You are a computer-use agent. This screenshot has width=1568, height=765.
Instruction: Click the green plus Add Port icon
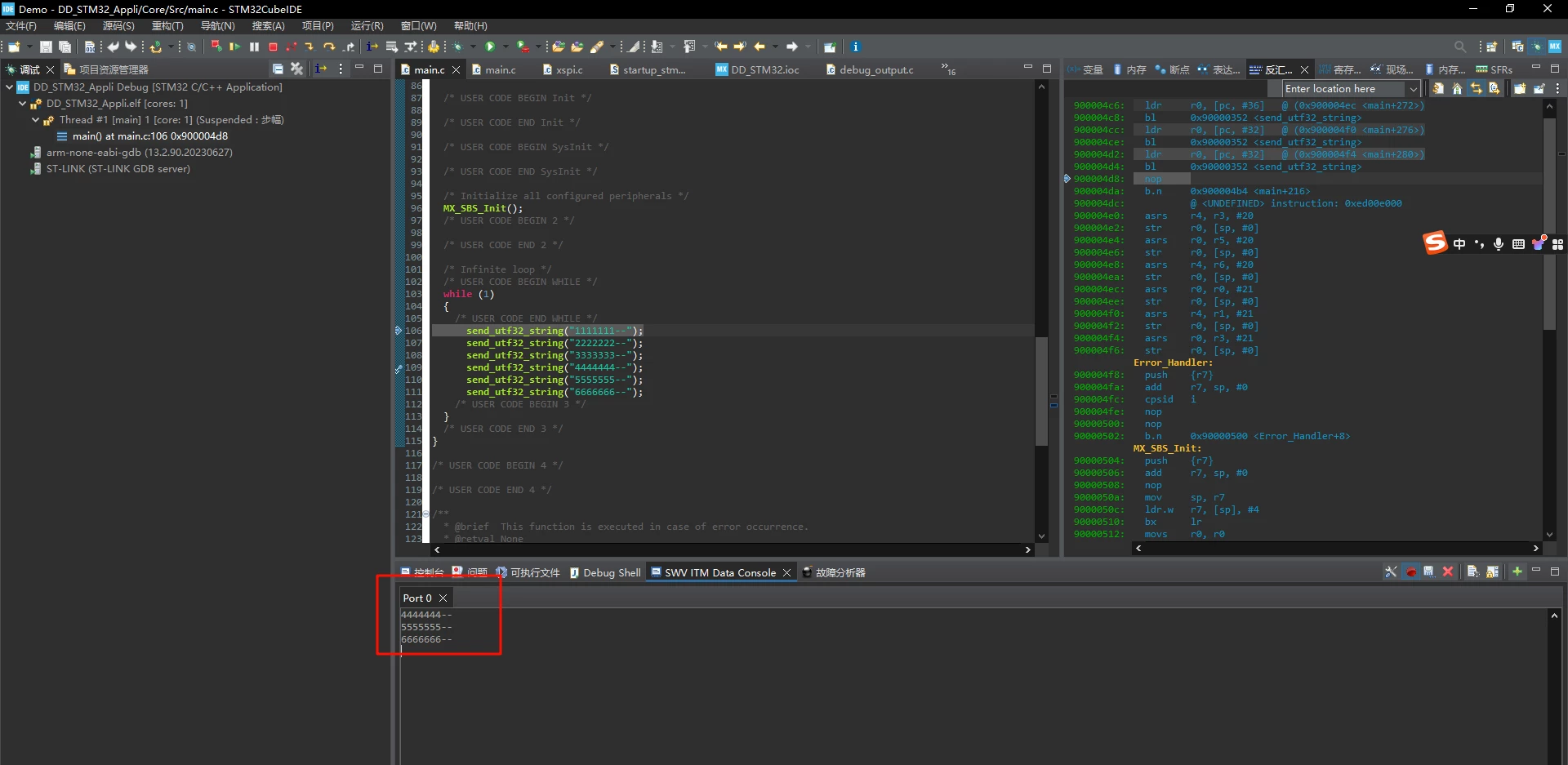[1517, 572]
